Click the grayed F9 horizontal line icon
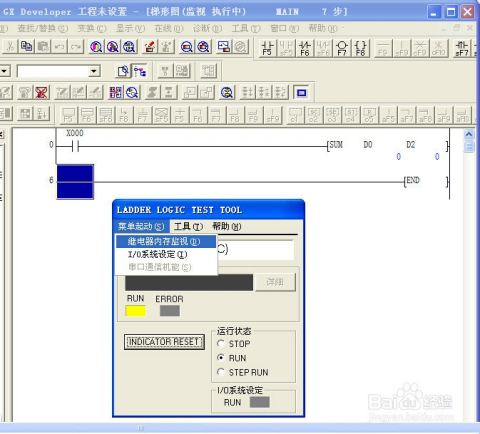Image resolution: width=480 pixels, height=434 pixels. click(x=383, y=48)
